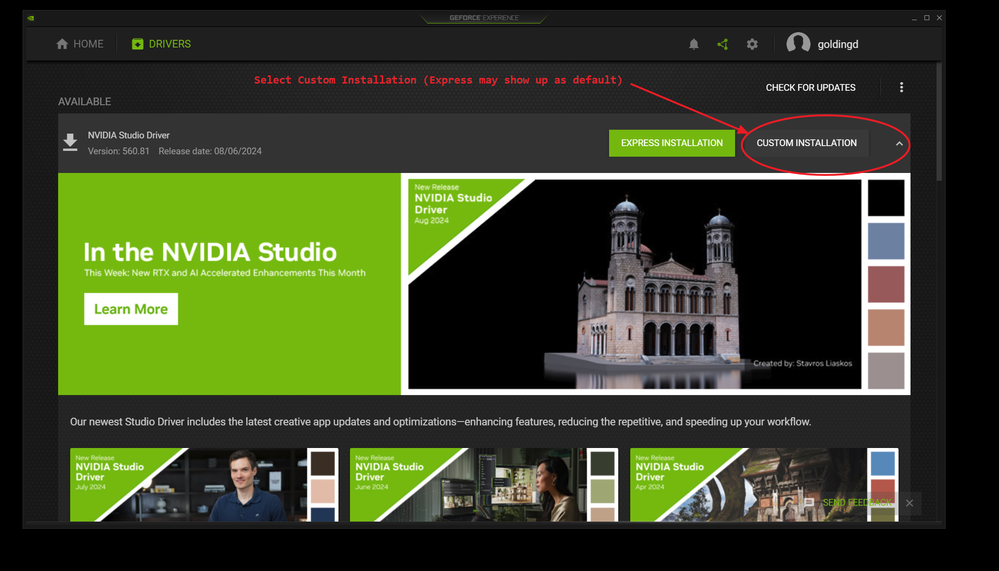This screenshot has width=999, height=571.
Task: Click the NVIDIA Studio Driver title text
Action: (x=129, y=135)
